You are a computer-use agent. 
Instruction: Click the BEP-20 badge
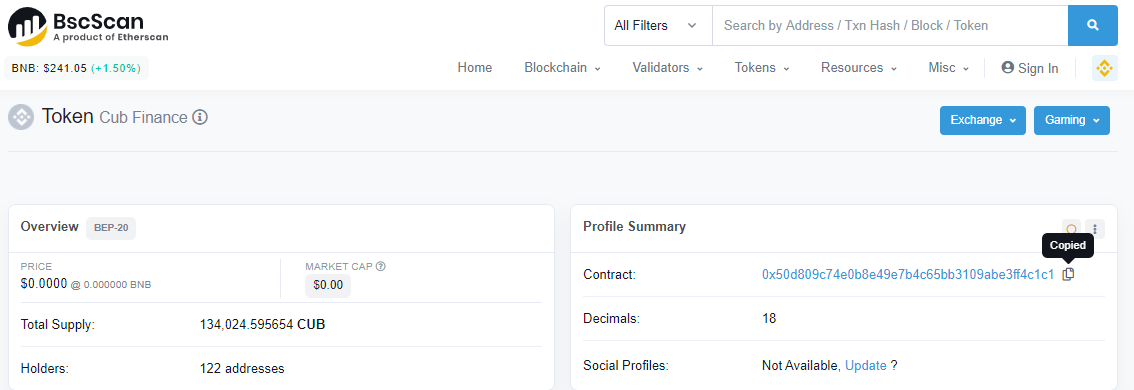point(111,227)
